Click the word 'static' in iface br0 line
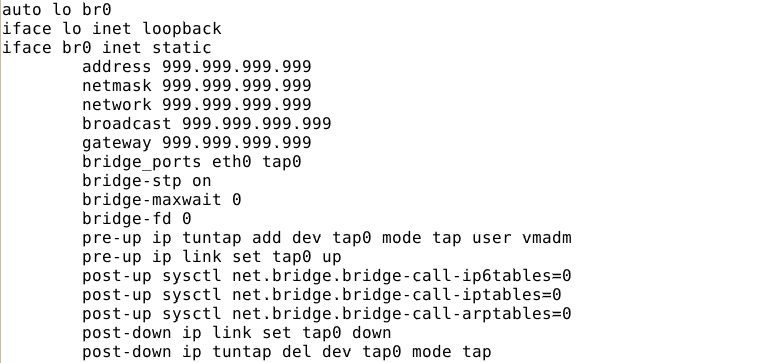Screen dimensions: 783x363 coord(182,47)
